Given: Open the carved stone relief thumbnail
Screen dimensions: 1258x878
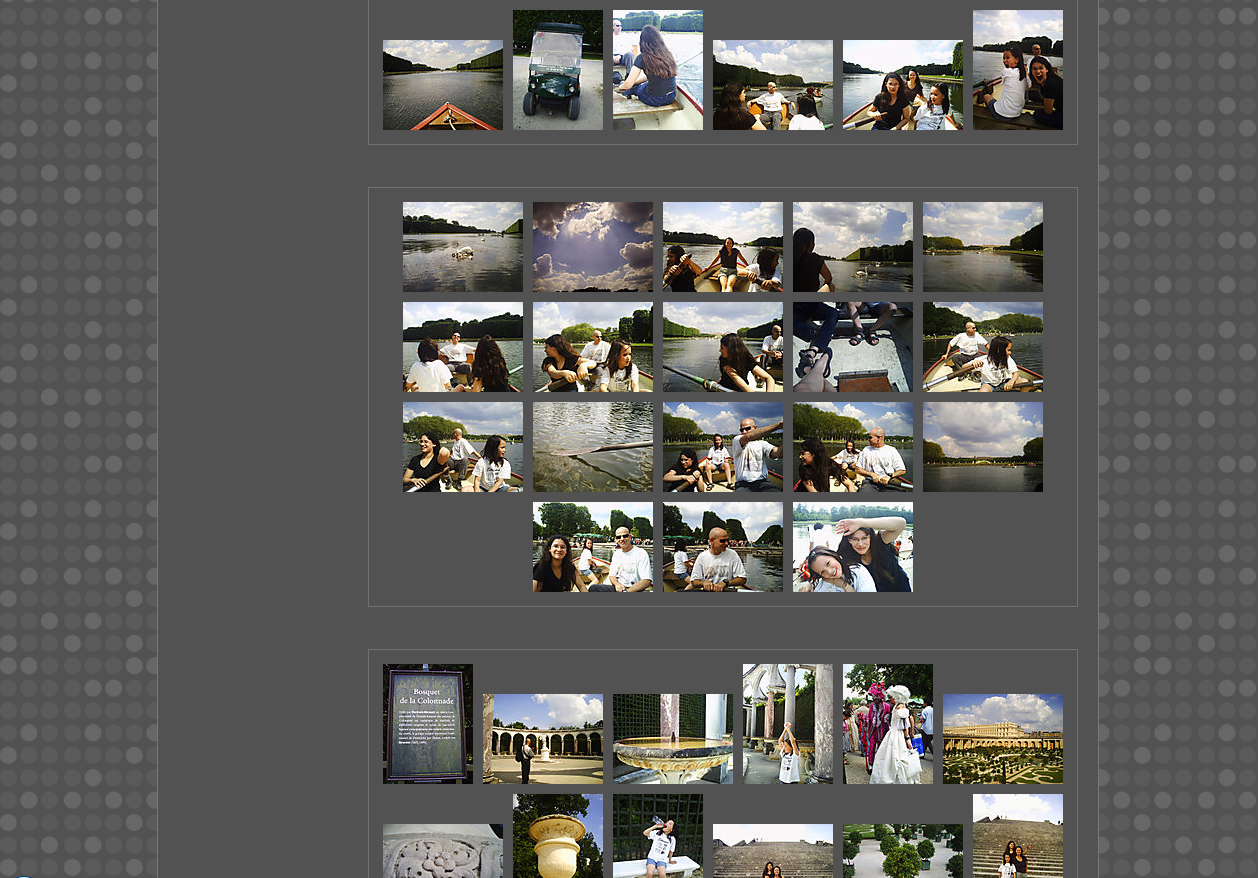Looking at the screenshot, I should tap(442, 852).
